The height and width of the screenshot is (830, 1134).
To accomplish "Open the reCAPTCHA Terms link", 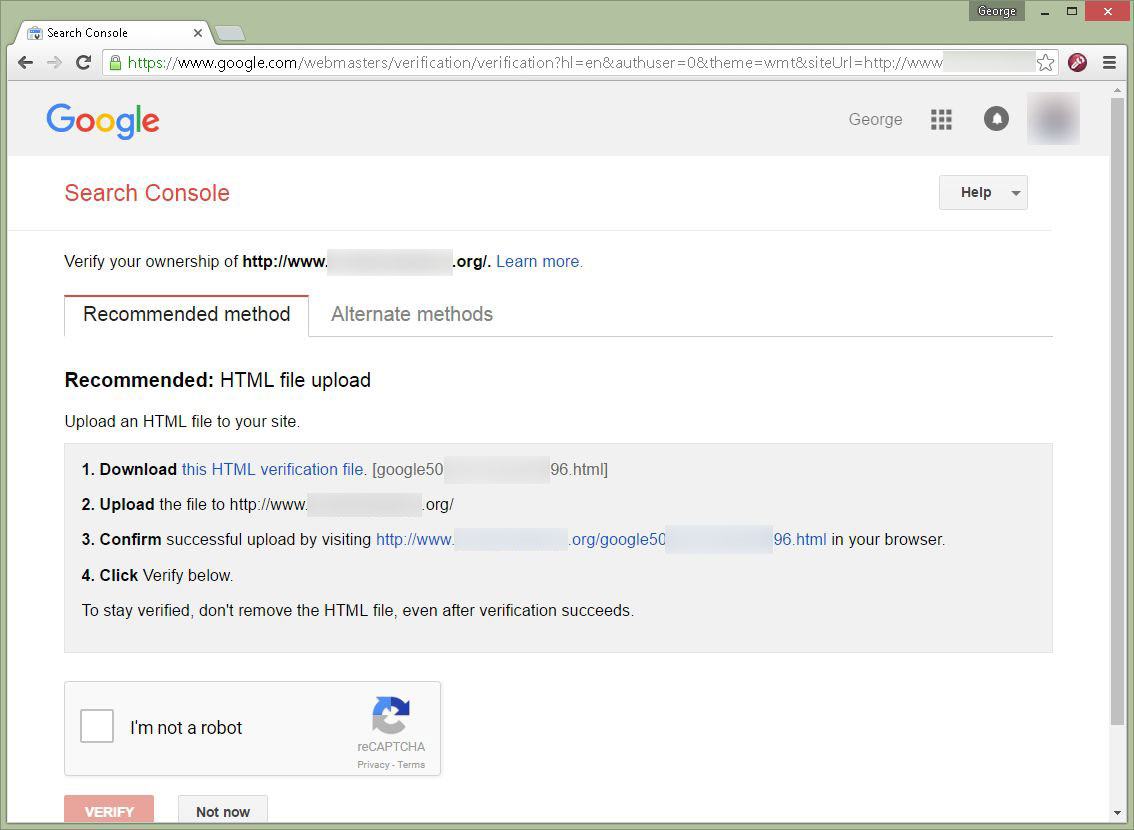I will tap(412, 765).
